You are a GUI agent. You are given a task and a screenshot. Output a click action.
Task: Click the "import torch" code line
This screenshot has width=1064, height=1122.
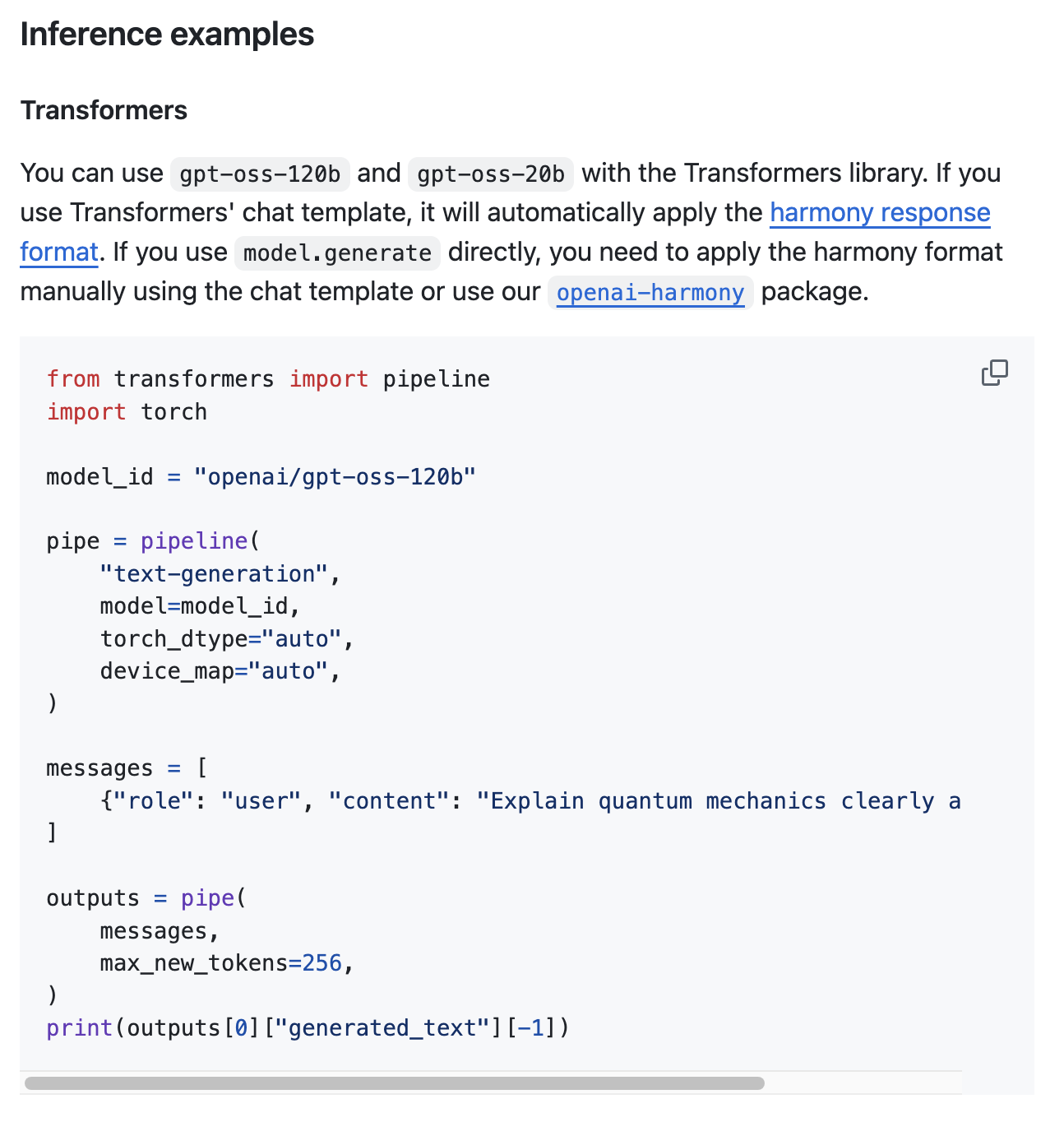(127, 411)
